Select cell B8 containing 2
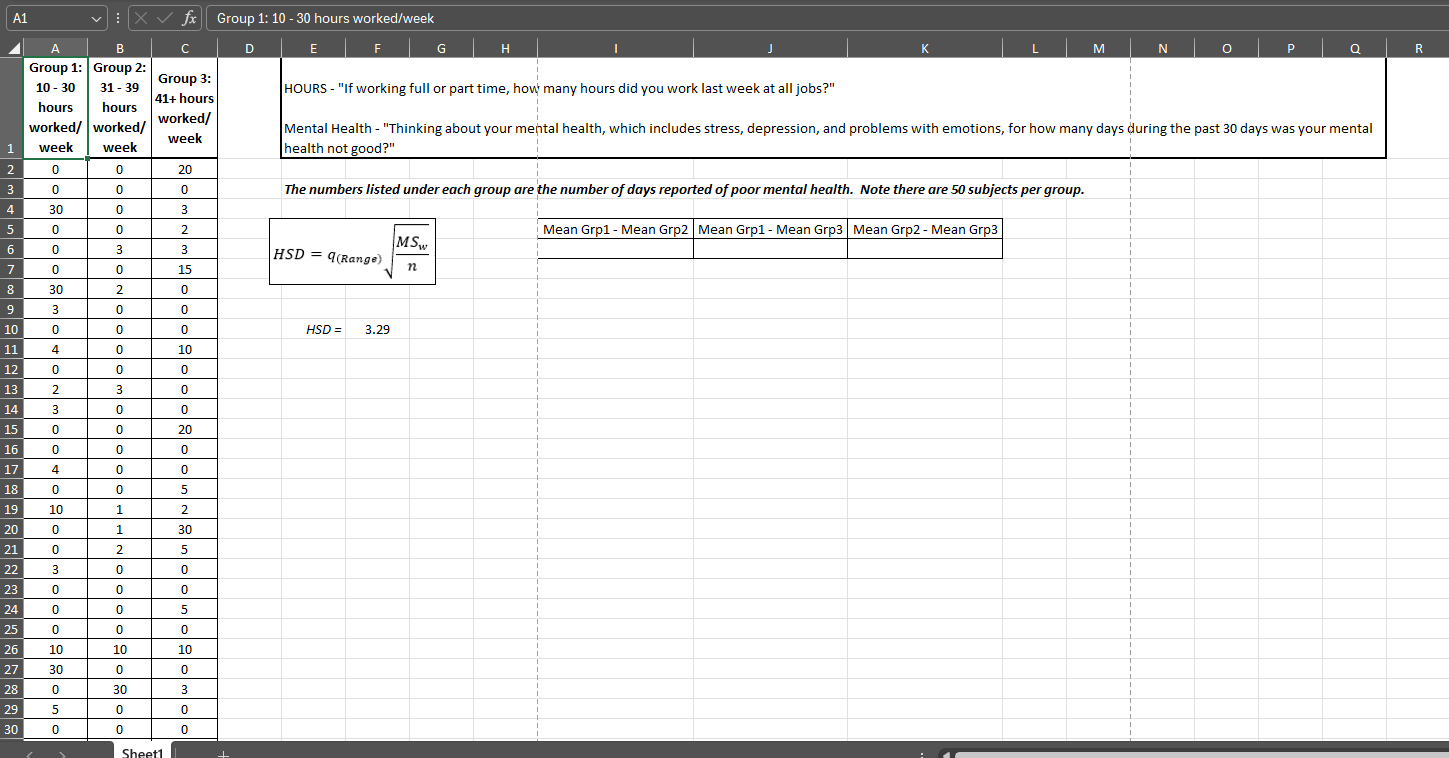Screen dimensions: 1449x758 tap(119, 289)
